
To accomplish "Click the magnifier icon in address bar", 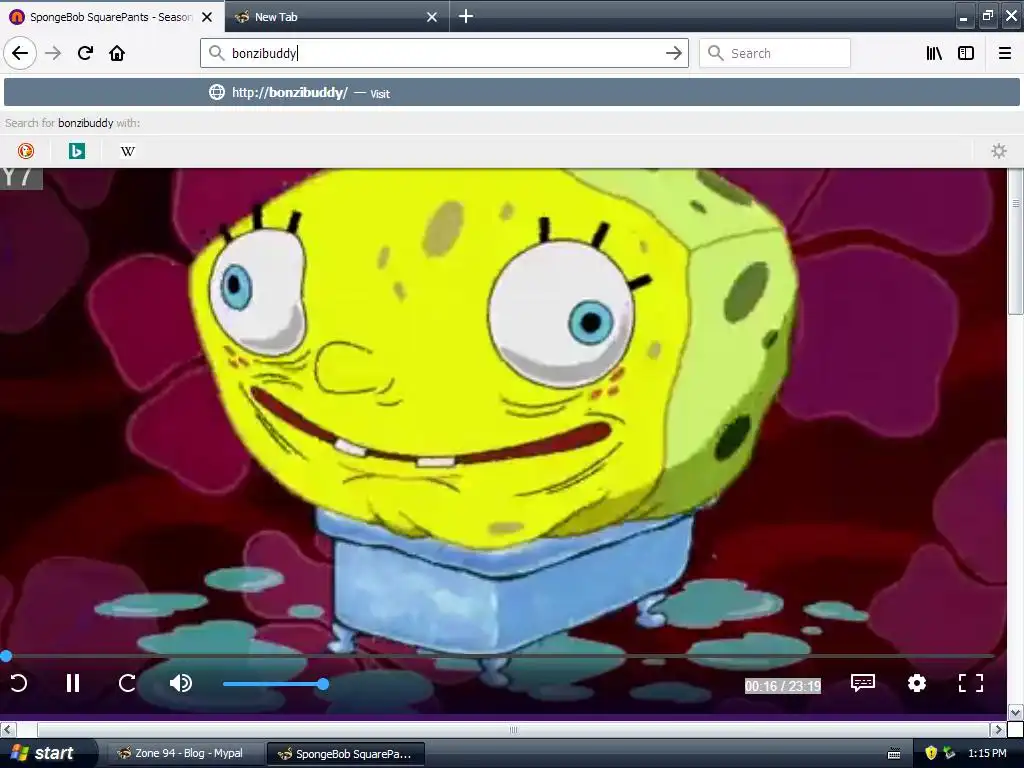I will click(216, 53).
